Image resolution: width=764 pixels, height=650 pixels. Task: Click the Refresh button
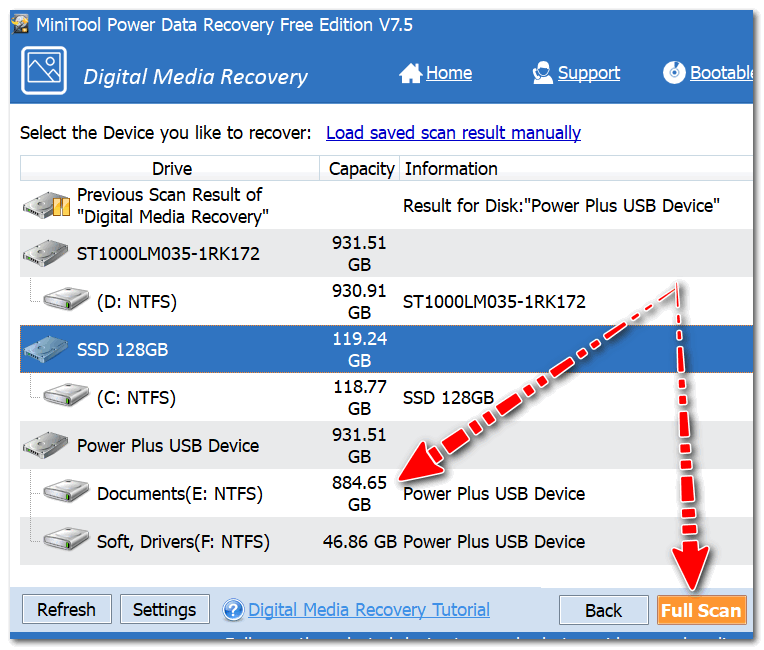click(67, 609)
